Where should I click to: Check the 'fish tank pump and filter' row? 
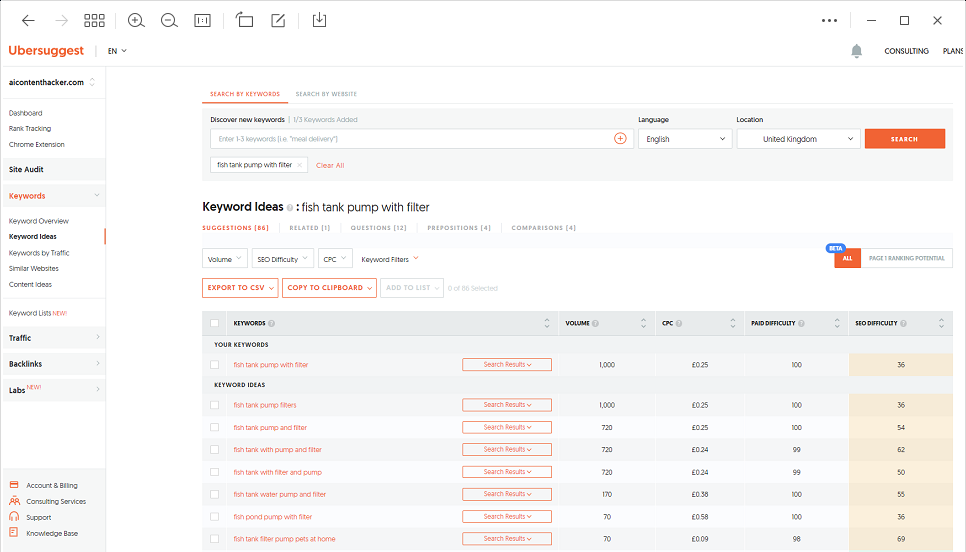pyautogui.click(x=214, y=427)
